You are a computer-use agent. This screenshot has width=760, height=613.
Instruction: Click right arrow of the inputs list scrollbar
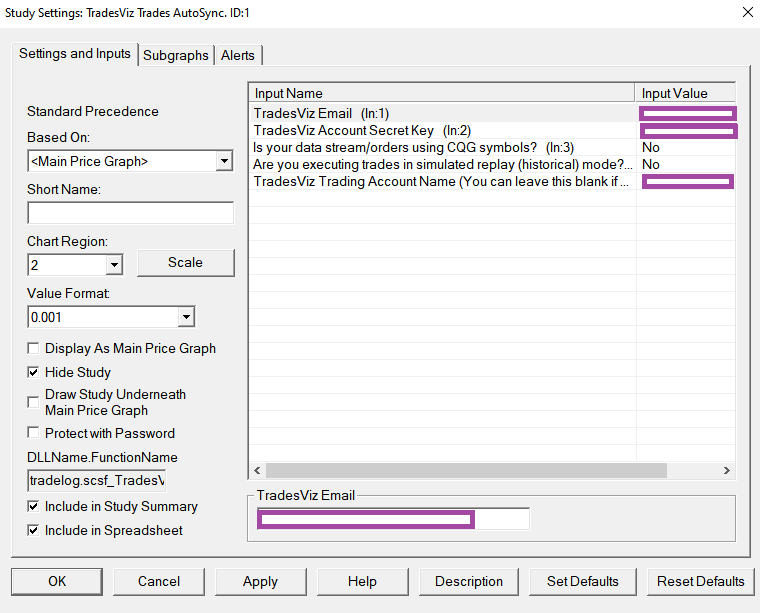pyautogui.click(x=727, y=471)
